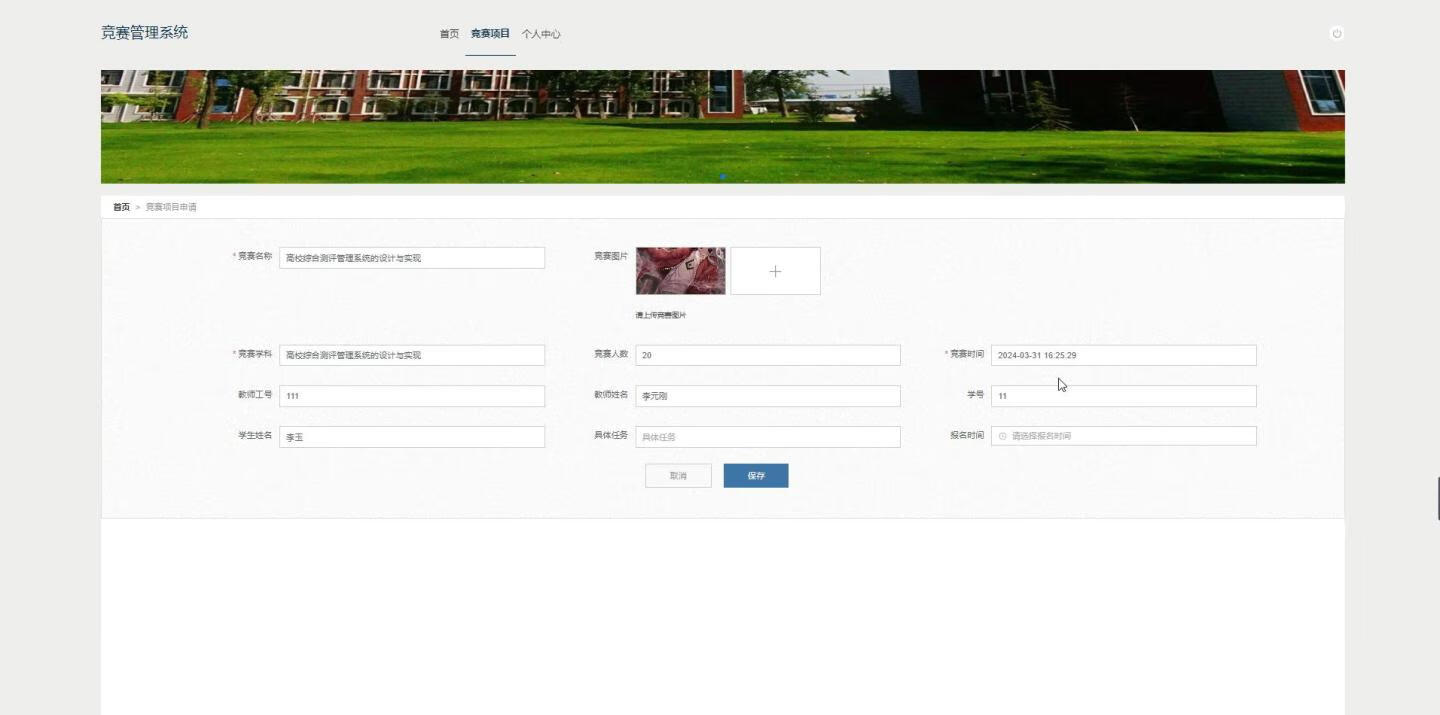The image size is (1440, 715).
Task: Click the uploaded competition image thumbnail
Action: tap(680, 271)
